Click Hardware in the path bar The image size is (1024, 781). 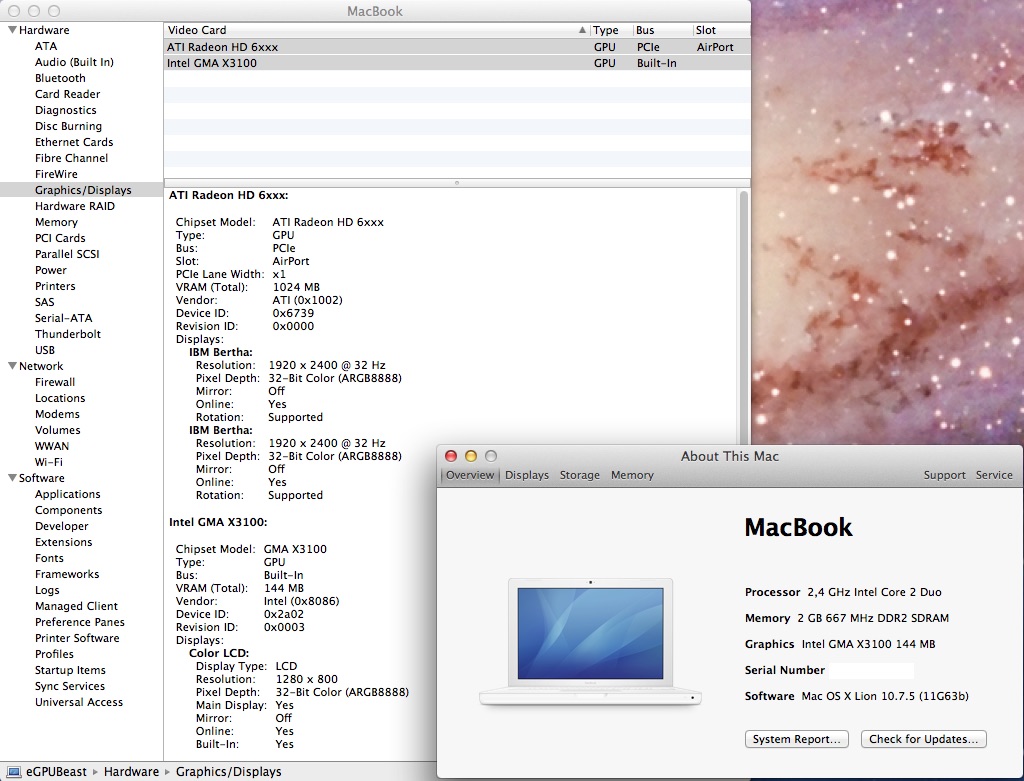click(131, 772)
